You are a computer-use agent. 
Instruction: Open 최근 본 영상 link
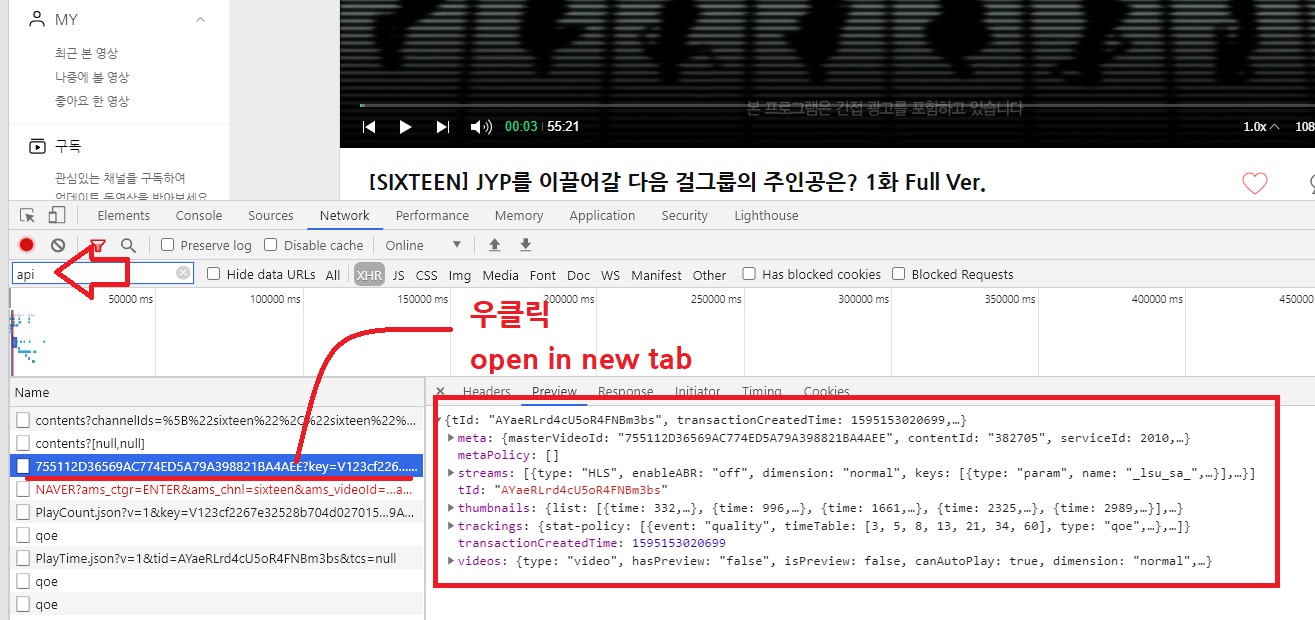[86, 53]
